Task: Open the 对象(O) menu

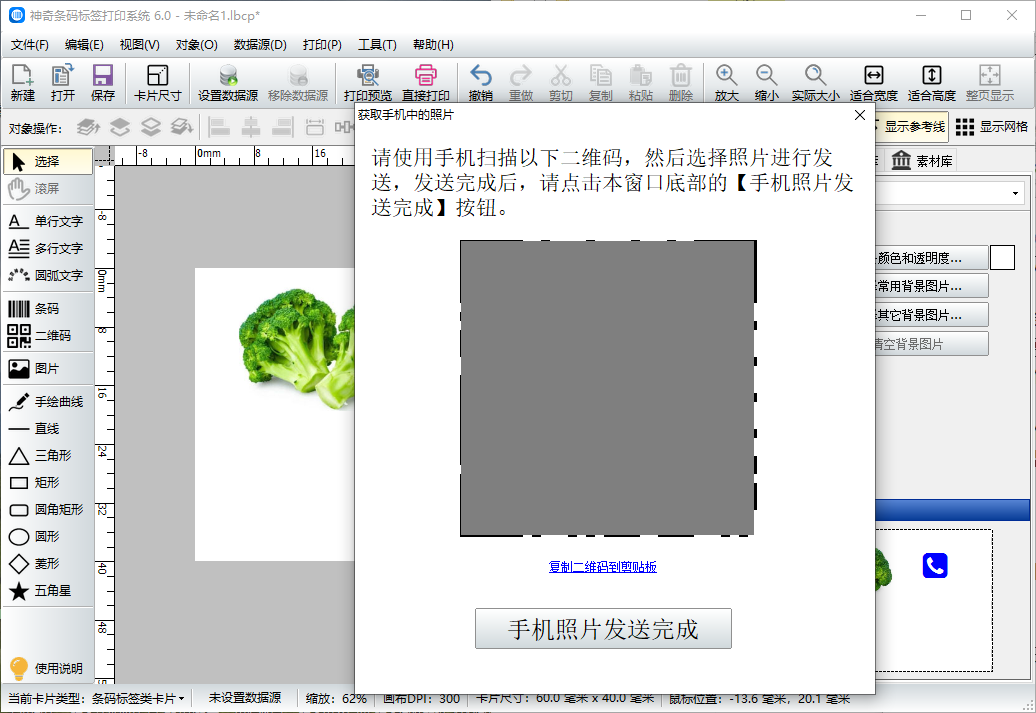Action: coord(196,45)
